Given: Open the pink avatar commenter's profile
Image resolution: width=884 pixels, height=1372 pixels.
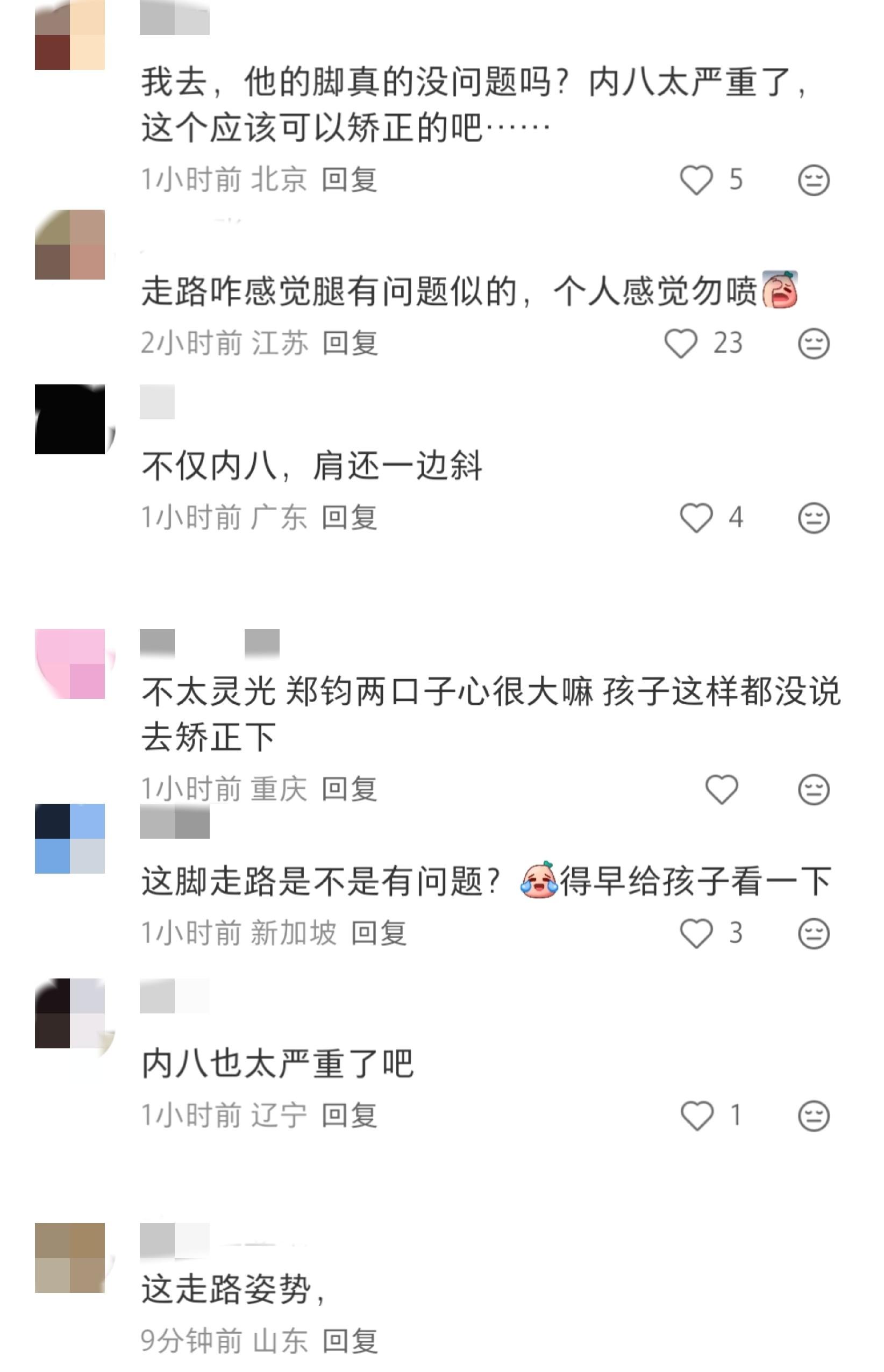Looking at the screenshot, I should (70, 664).
